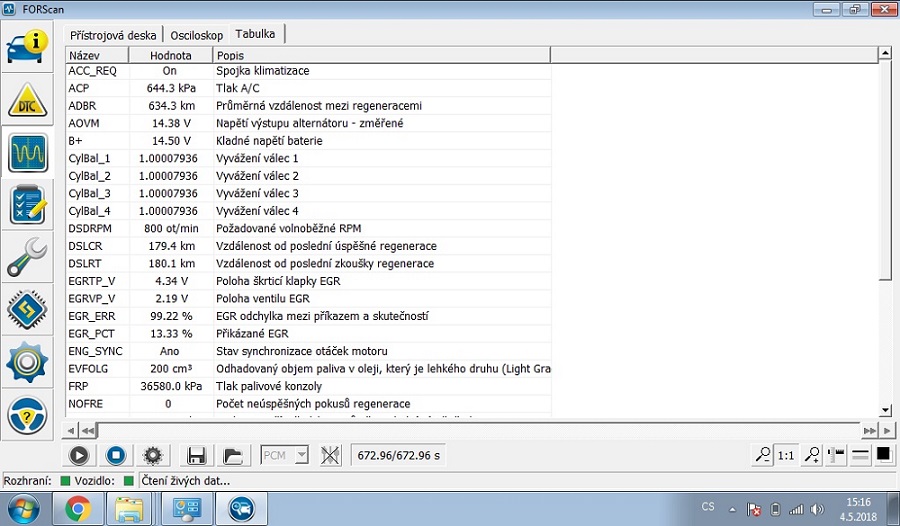The height and width of the screenshot is (526, 900).
Task: Open the help steering wheel section
Action: [29, 414]
